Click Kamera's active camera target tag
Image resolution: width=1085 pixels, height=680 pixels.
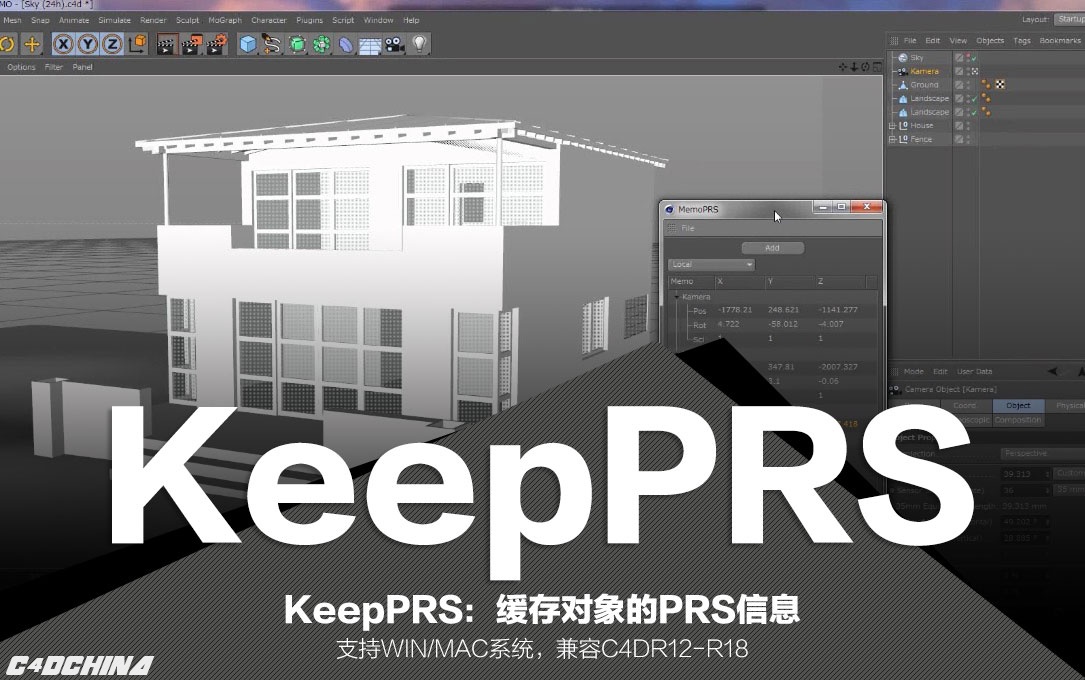click(974, 71)
